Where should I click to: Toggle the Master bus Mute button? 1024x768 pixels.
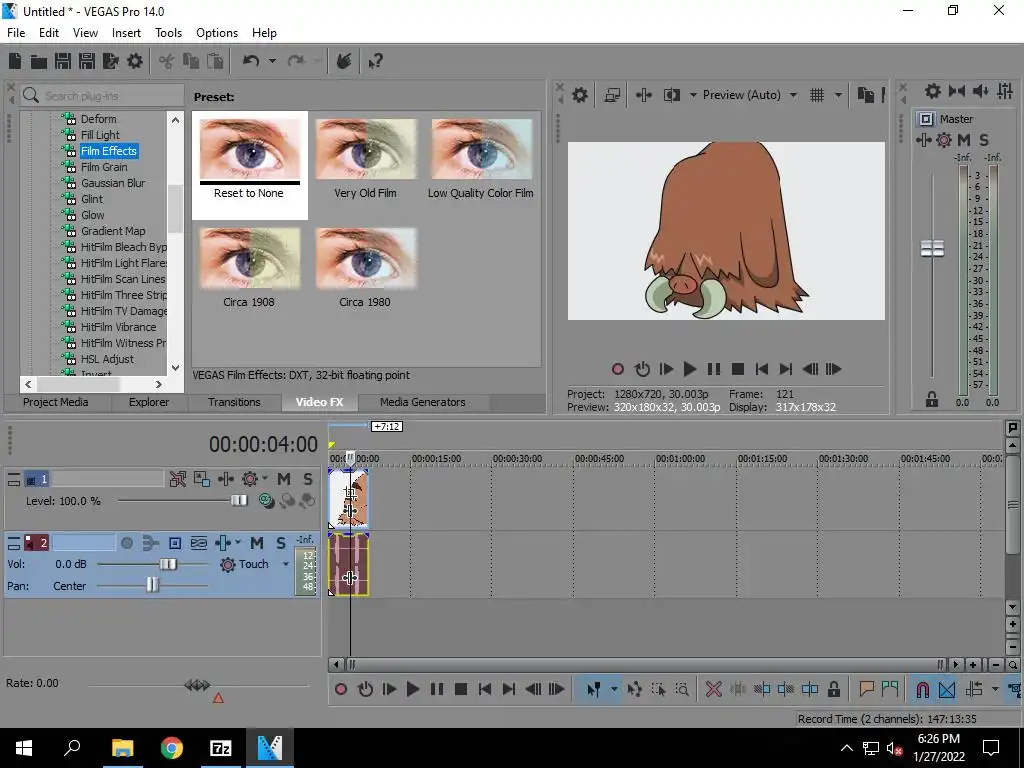tap(964, 140)
